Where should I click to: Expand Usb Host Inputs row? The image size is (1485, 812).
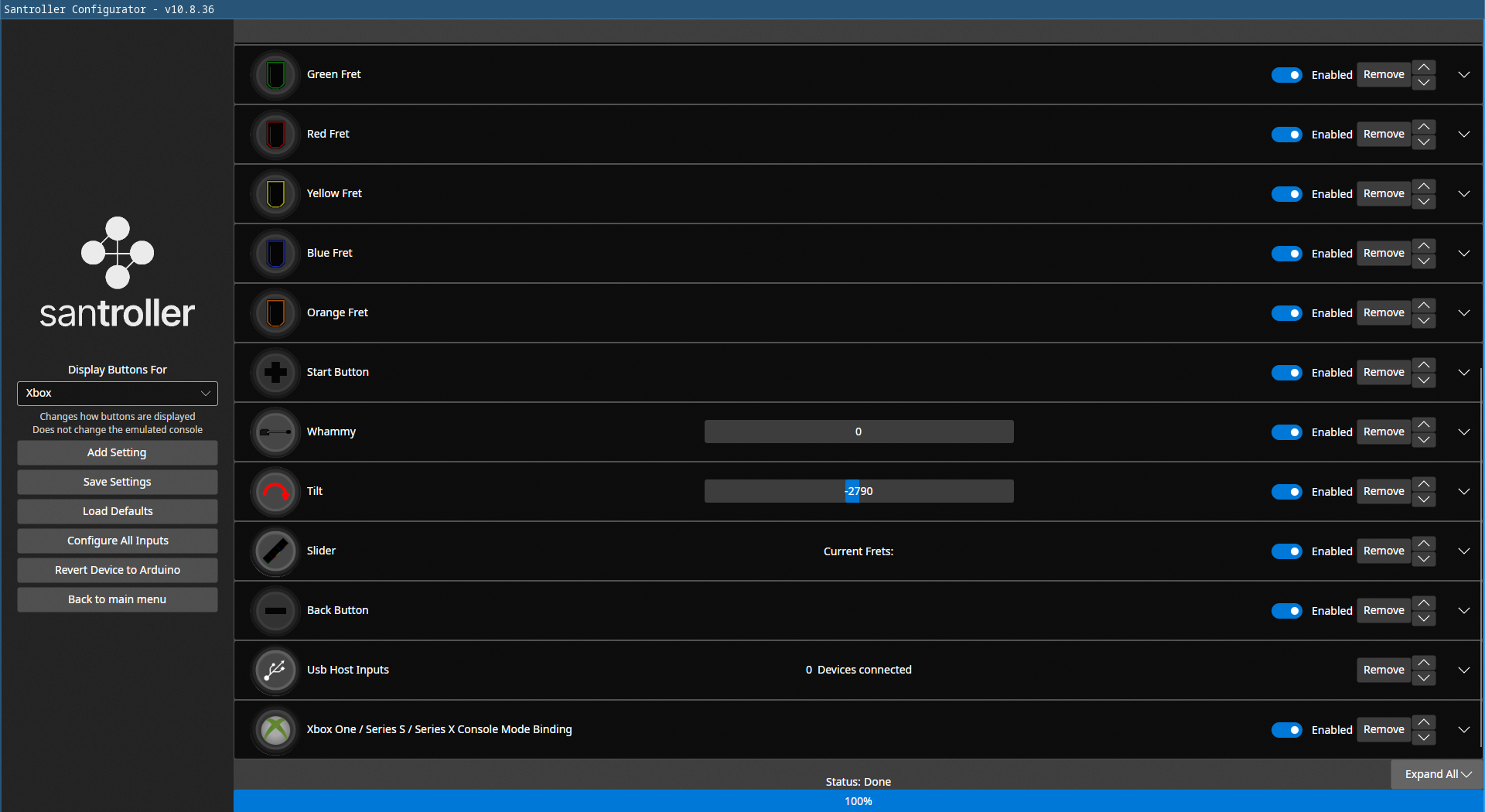coord(1463,670)
